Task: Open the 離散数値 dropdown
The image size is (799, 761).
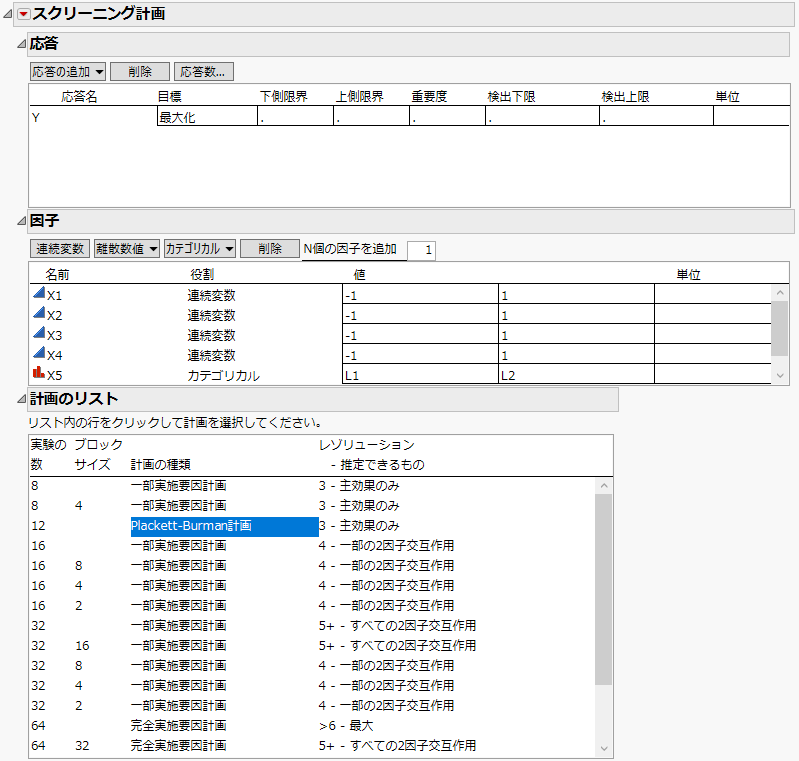Action: pos(126,249)
